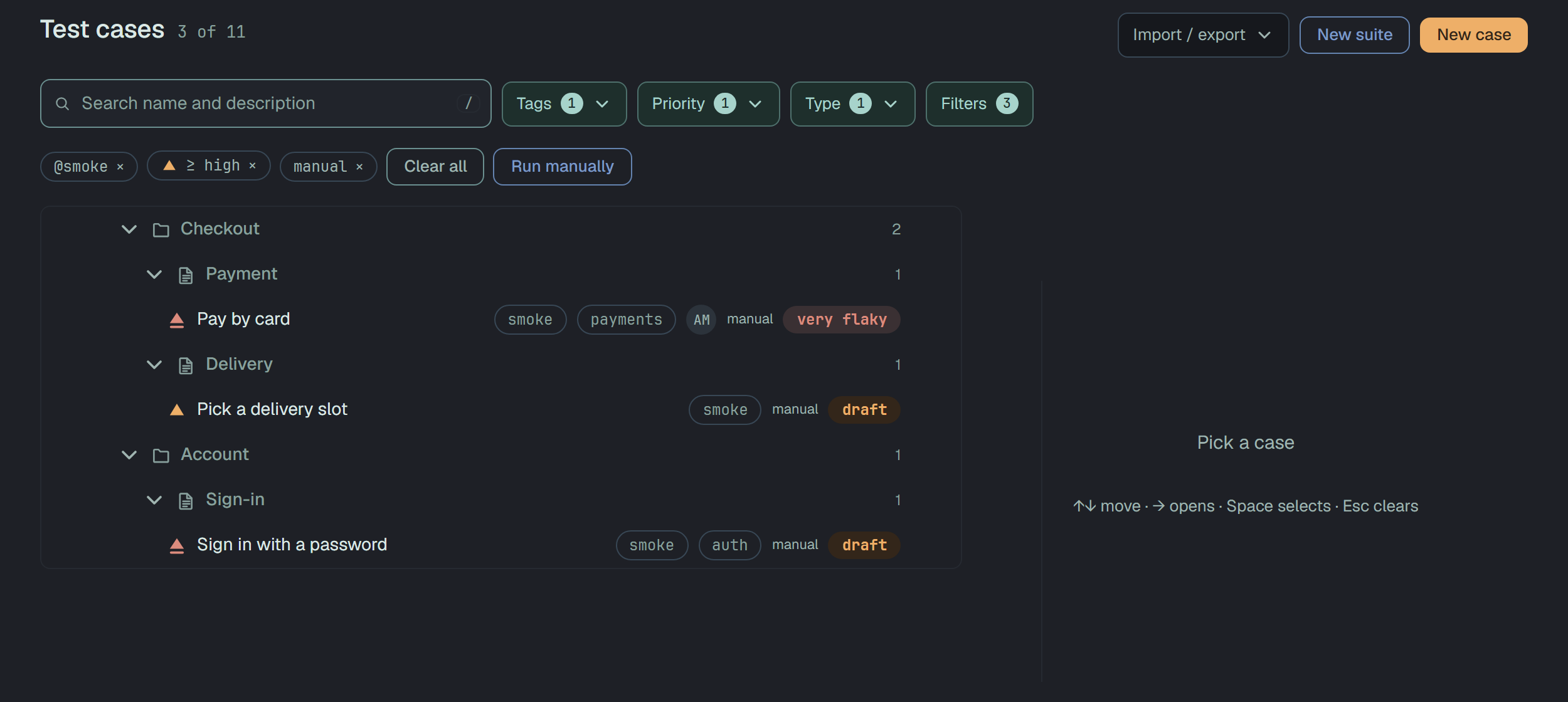
Task: Open the Priority filter dropdown
Action: [x=708, y=104]
